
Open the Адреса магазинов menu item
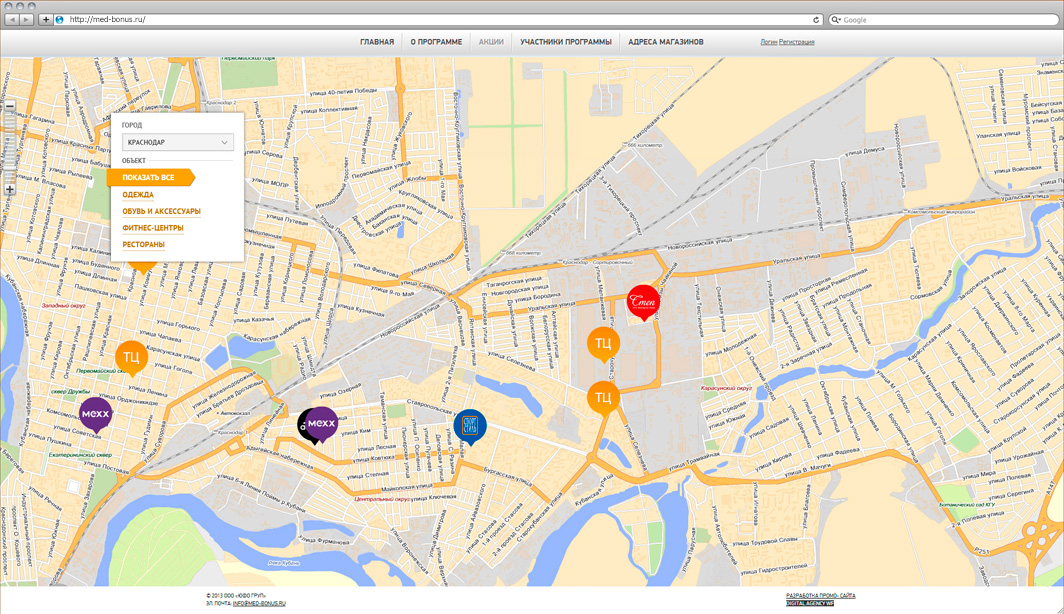(x=666, y=42)
